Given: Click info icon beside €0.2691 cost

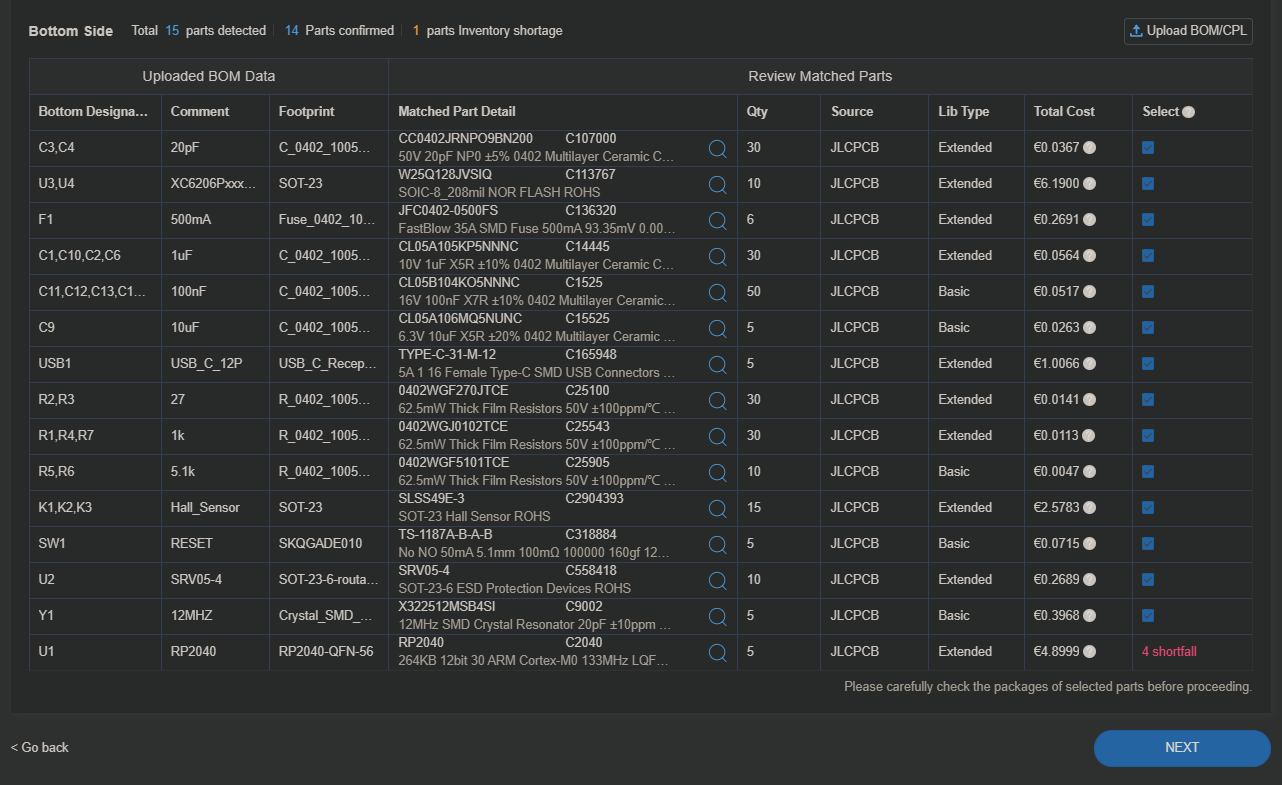Looking at the screenshot, I should (1090, 220).
